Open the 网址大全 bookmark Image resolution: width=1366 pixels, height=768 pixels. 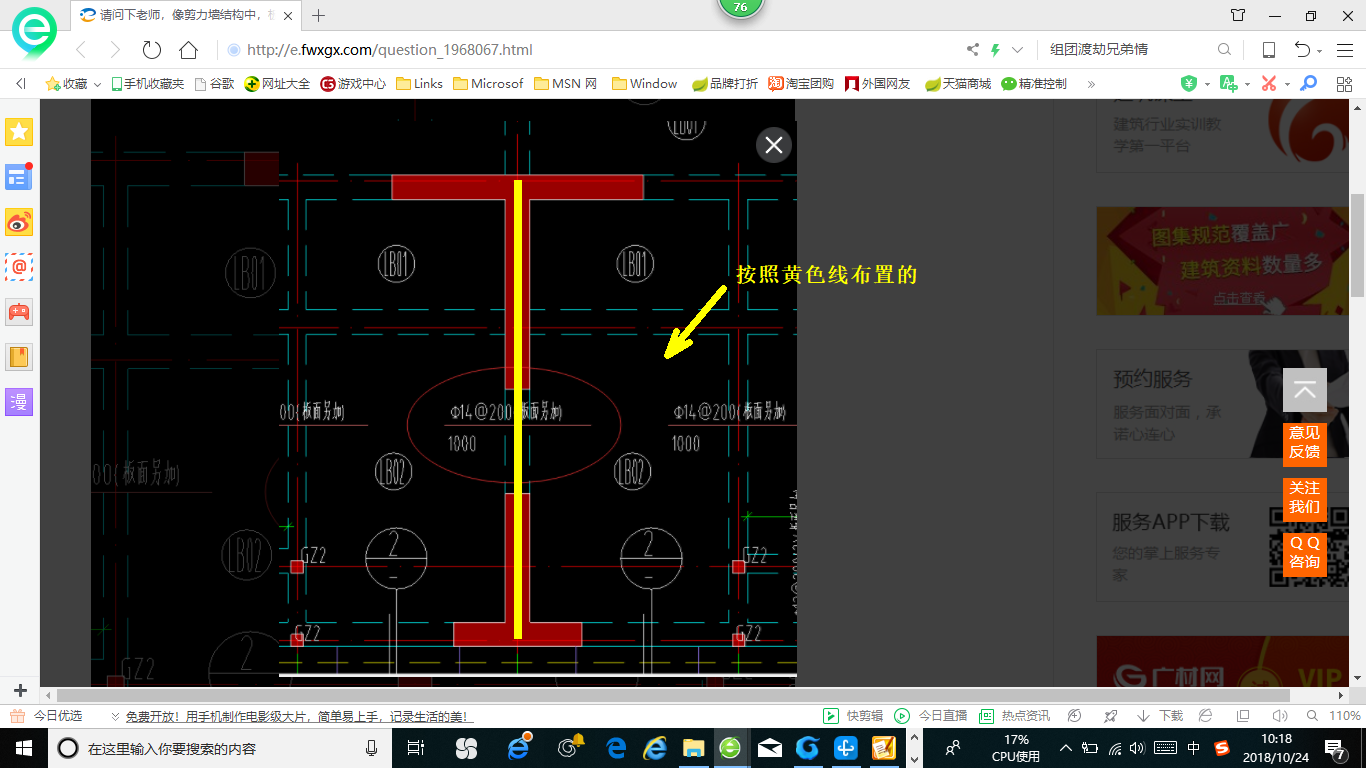tap(277, 84)
